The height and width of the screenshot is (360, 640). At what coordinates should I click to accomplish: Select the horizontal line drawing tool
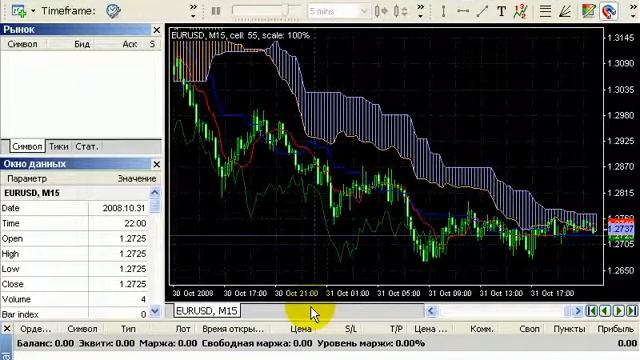[x=462, y=11]
